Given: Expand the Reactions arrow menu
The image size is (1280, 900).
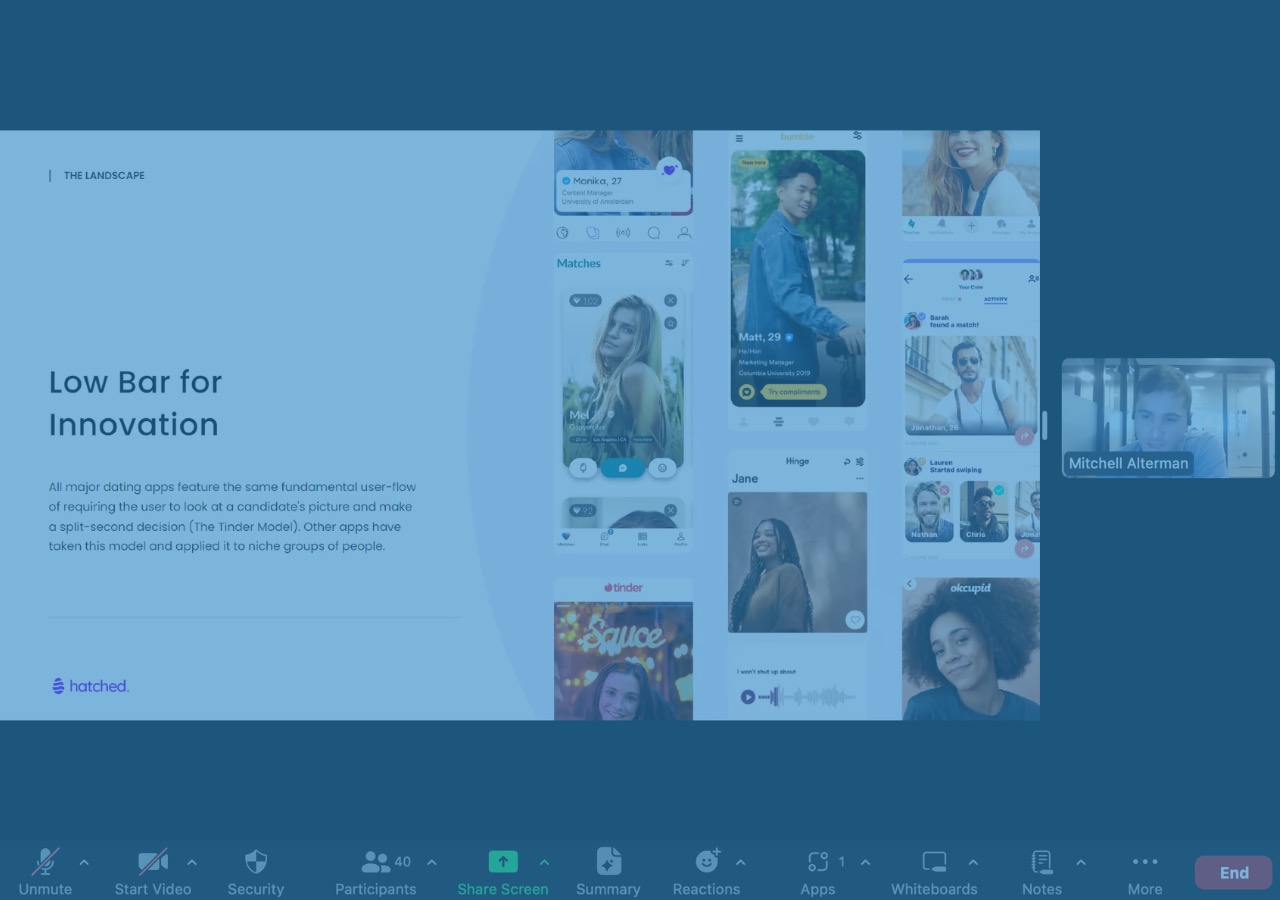Looking at the screenshot, I should [x=740, y=862].
